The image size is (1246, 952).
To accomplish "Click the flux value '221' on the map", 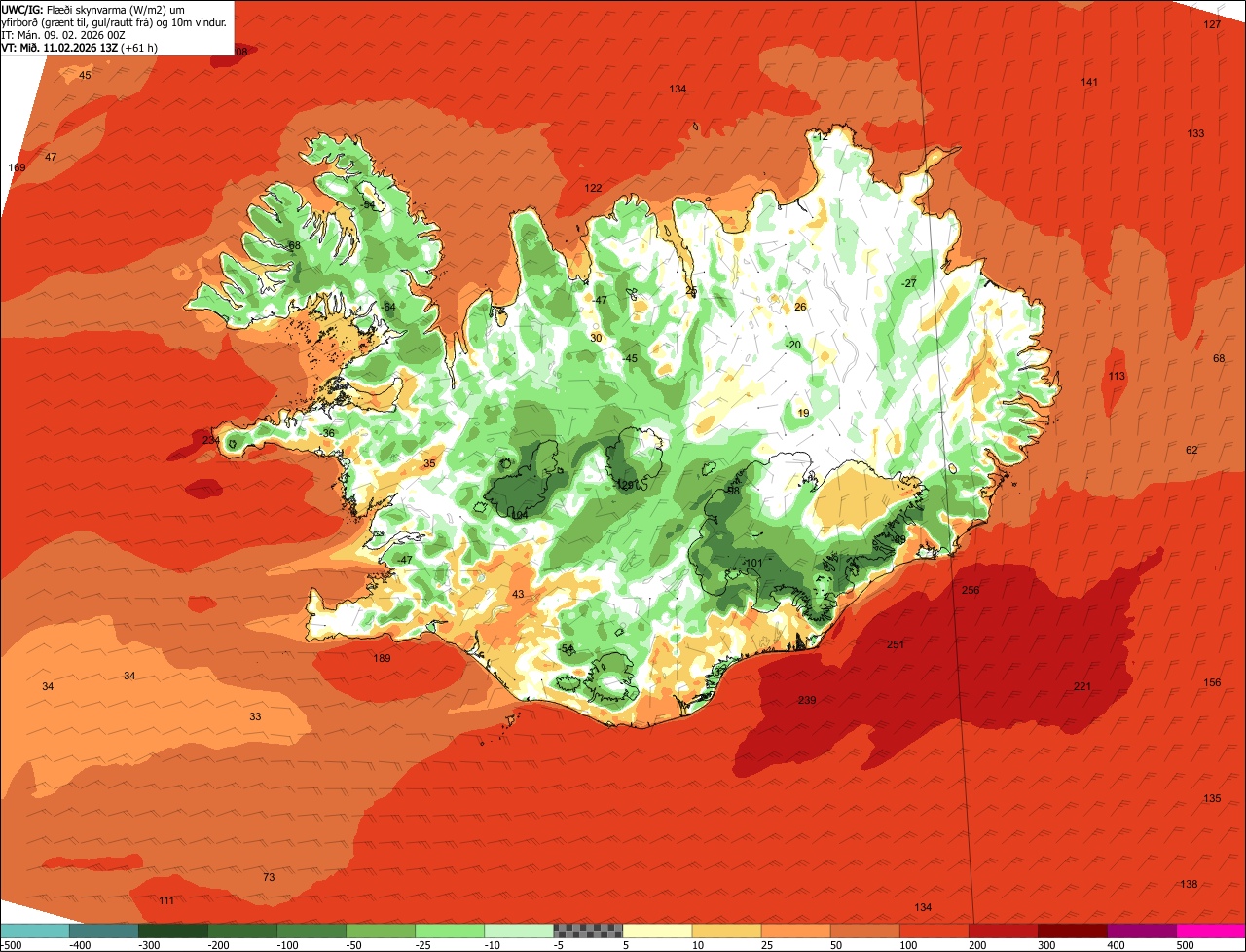I will 1082,687.
